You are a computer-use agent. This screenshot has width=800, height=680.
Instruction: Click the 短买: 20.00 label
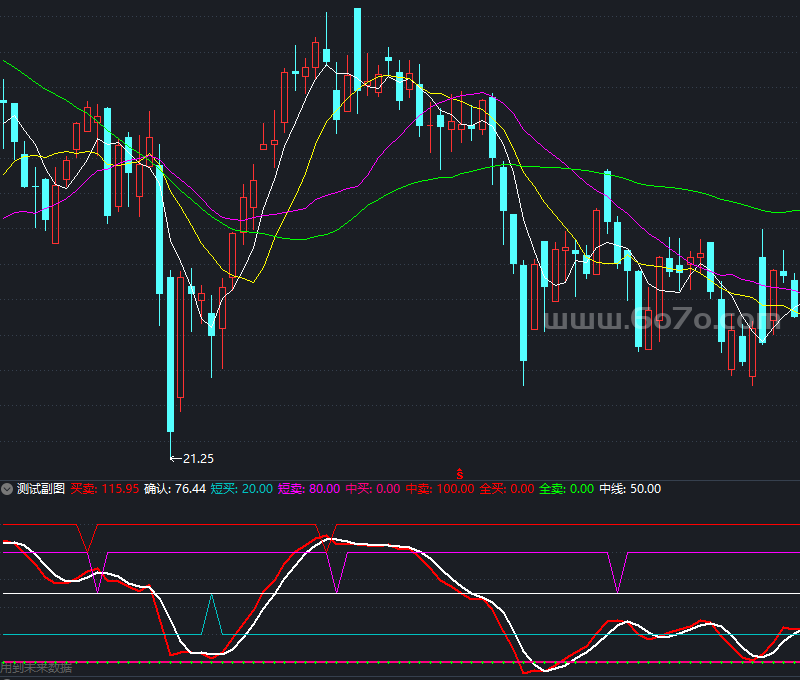coord(242,489)
